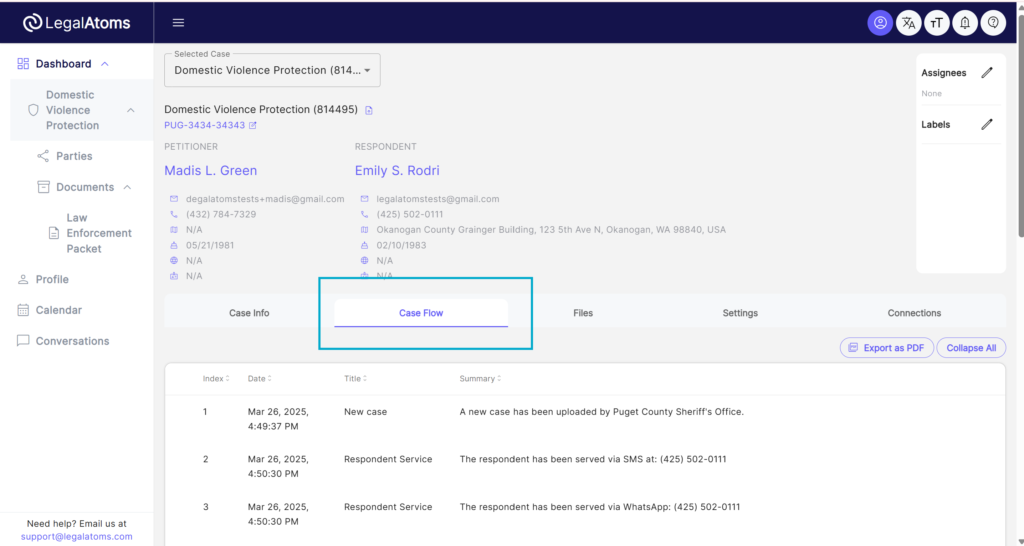1024x546 pixels.
Task: Click the Profile person icon
Action: pyautogui.click(x=23, y=280)
